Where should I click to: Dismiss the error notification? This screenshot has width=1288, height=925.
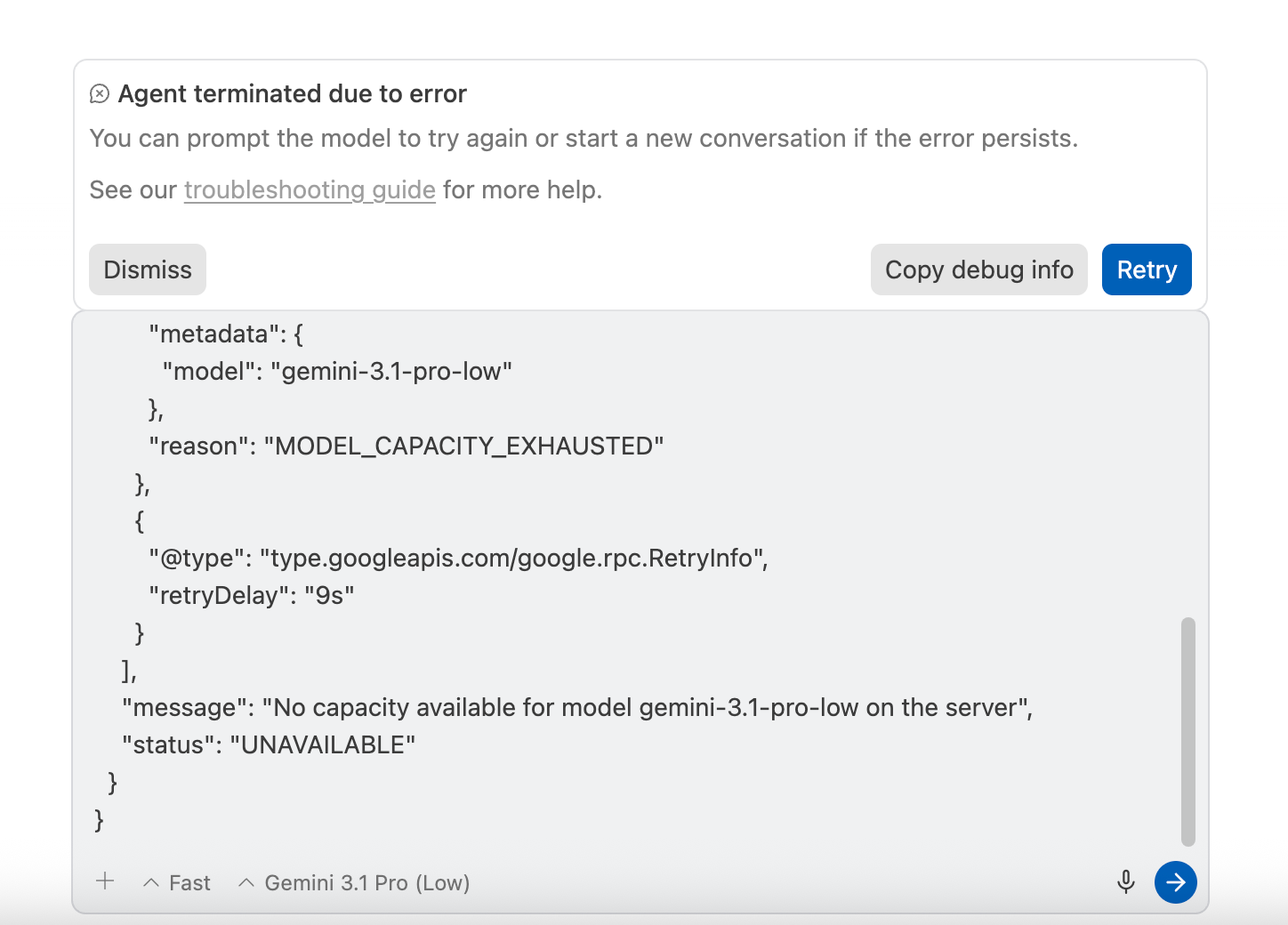(148, 269)
